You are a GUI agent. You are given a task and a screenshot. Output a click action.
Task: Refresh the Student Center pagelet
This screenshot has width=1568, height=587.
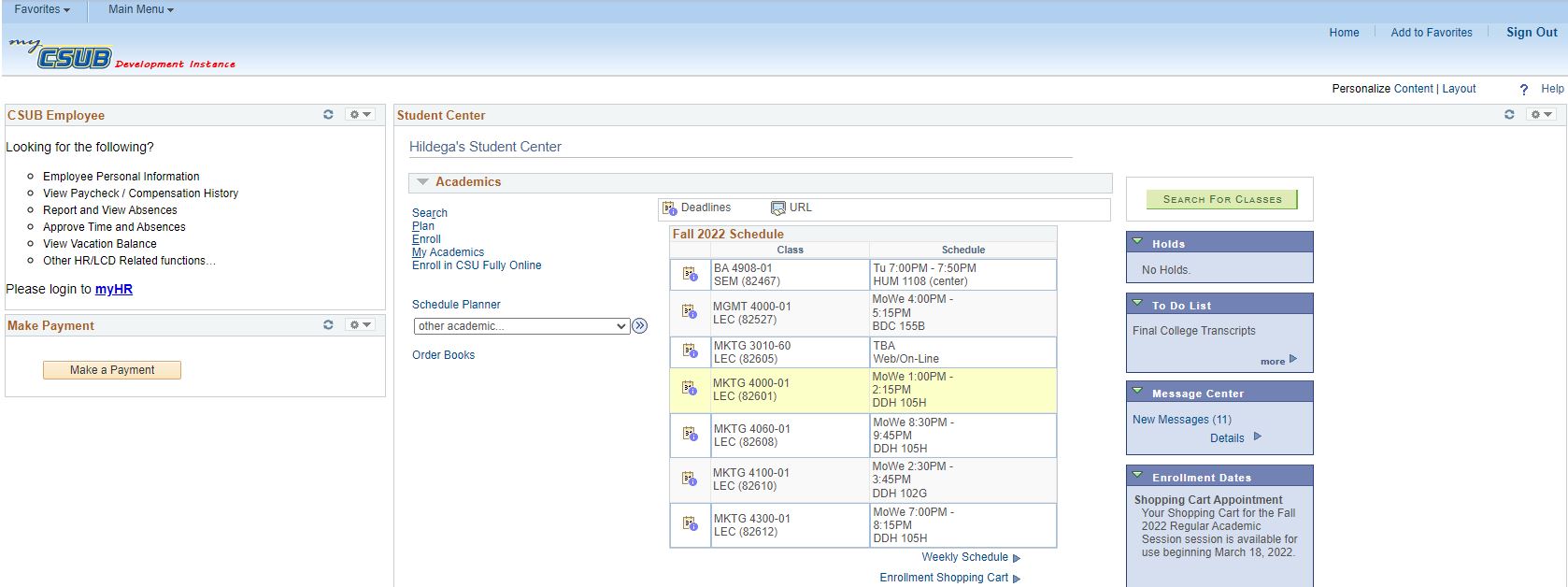pos(1509,115)
